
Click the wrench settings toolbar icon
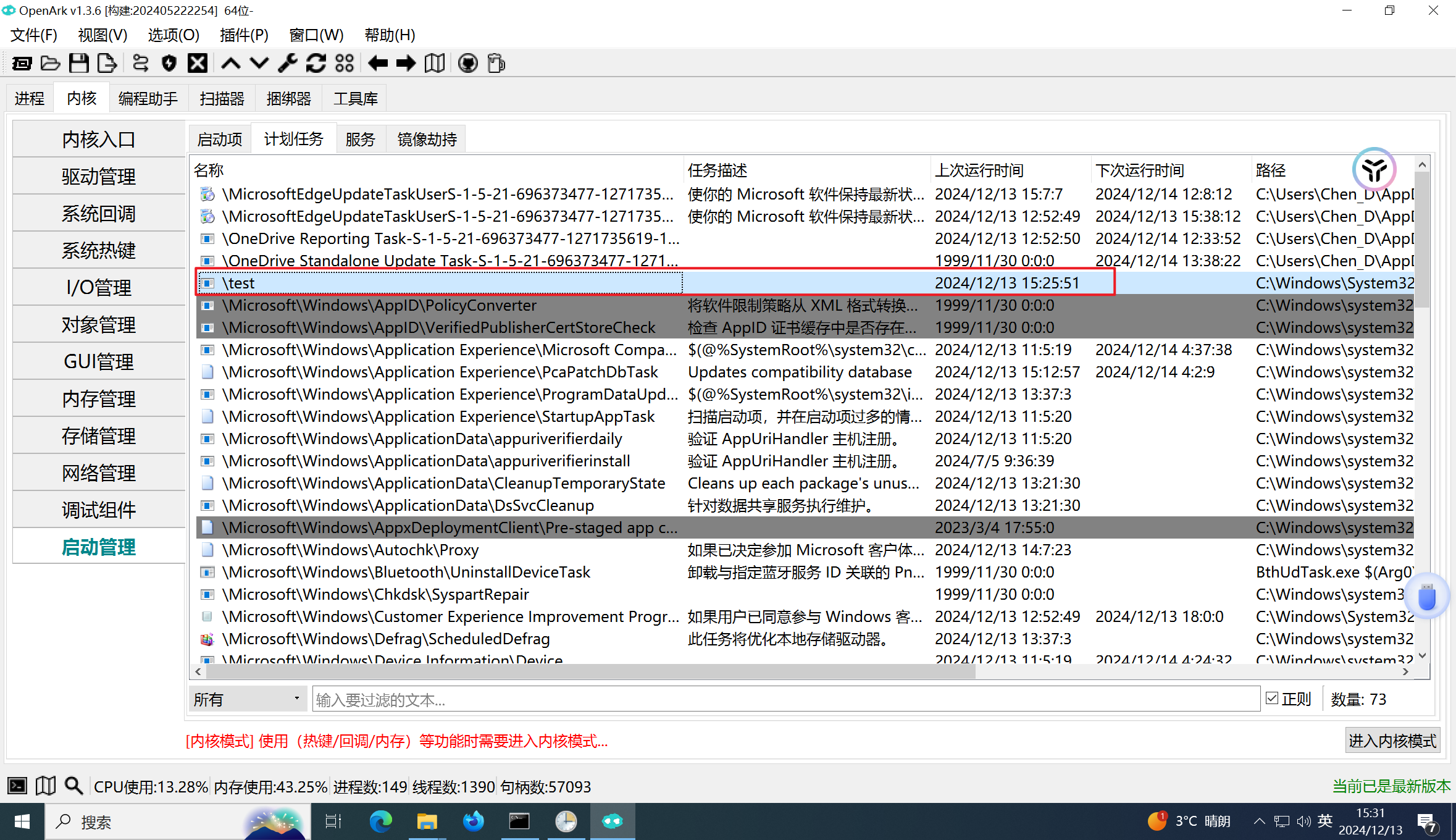[x=287, y=63]
